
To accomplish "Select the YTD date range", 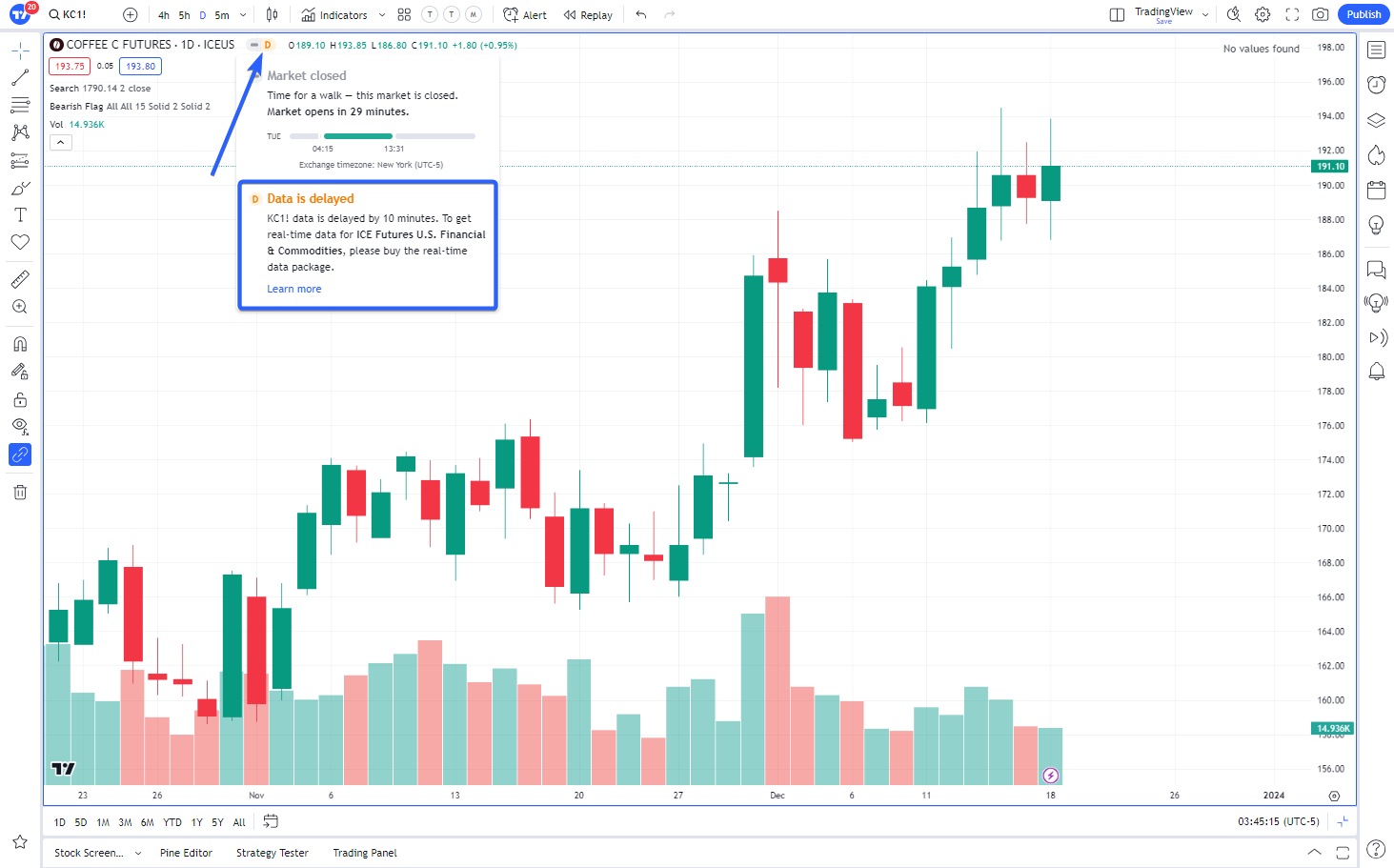I will pyautogui.click(x=172, y=822).
